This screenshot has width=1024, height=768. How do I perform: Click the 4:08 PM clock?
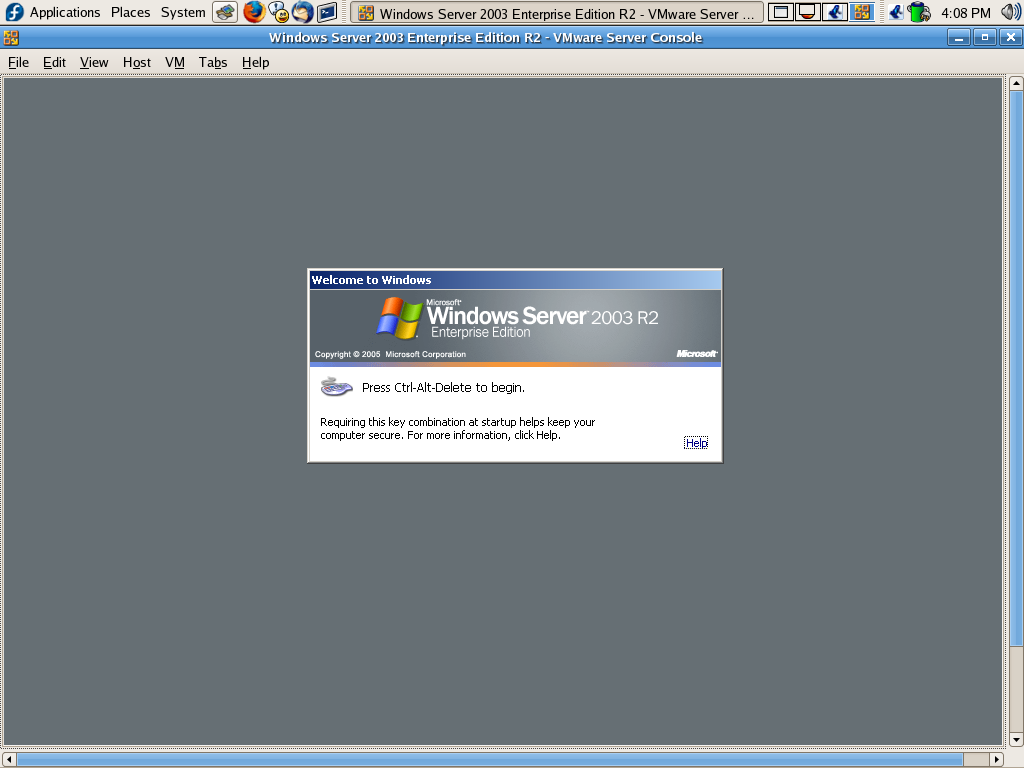click(965, 13)
